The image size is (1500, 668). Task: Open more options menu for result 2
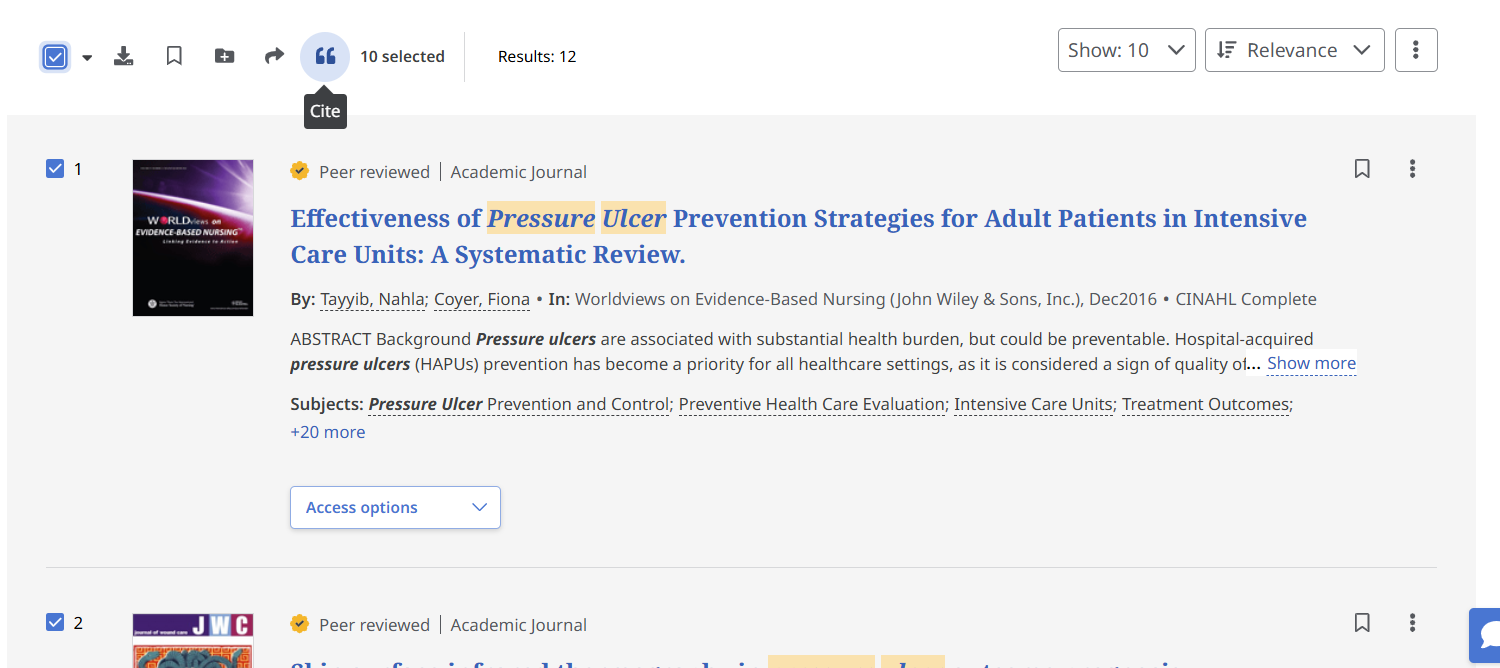coord(1412,623)
